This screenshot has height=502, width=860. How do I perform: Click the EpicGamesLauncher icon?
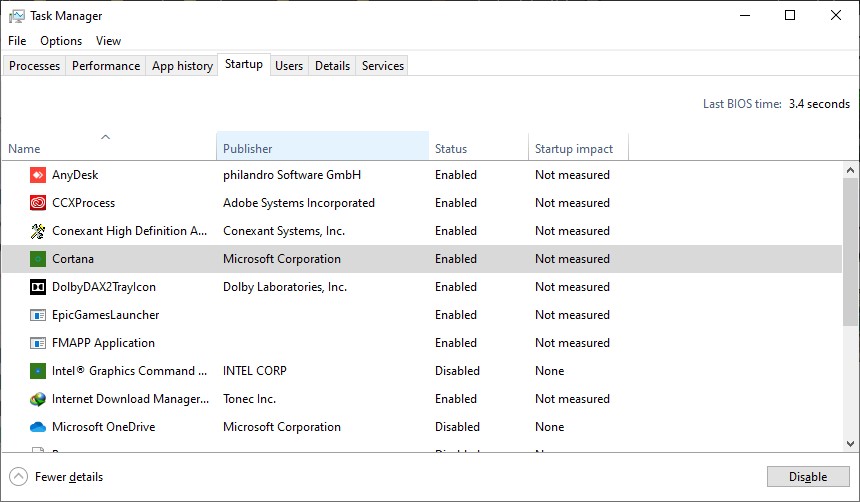(x=38, y=315)
